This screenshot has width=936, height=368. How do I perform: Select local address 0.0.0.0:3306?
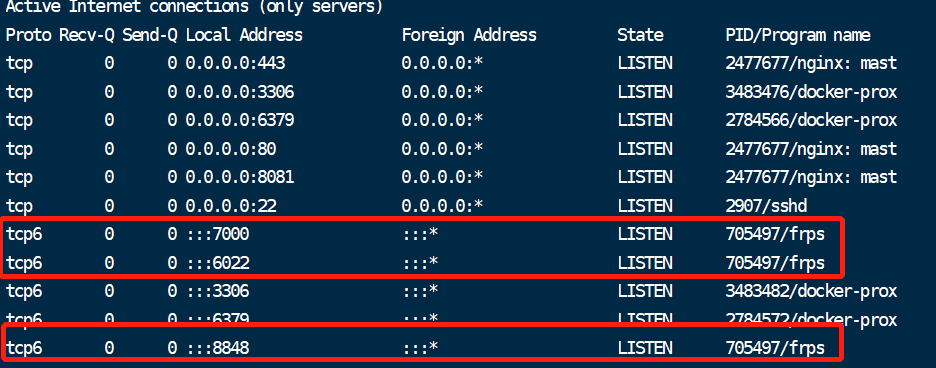(240, 92)
